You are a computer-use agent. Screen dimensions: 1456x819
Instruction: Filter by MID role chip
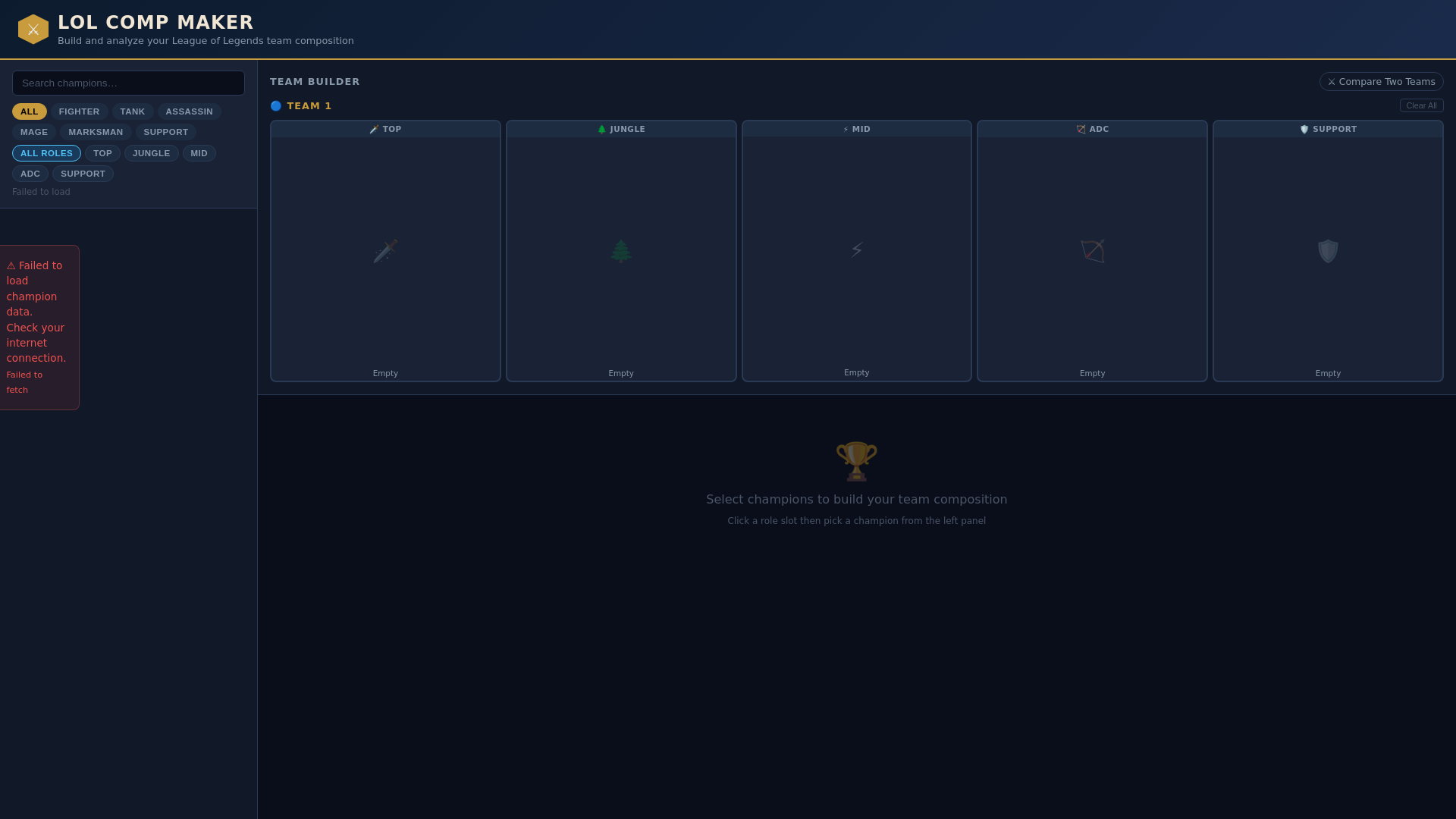point(199,153)
